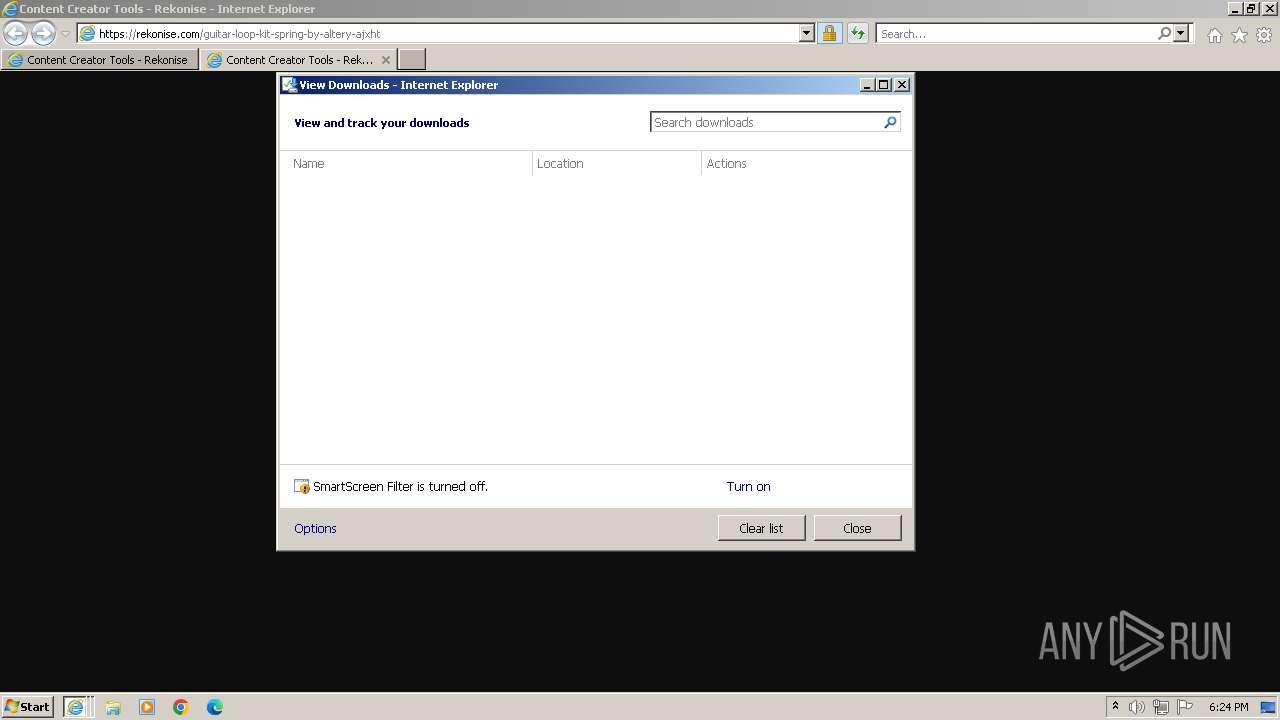The image size is (1280, 720).
Task: Switch to first tab Content Creator Tools - Rekonise
Action: pos(100,60)
